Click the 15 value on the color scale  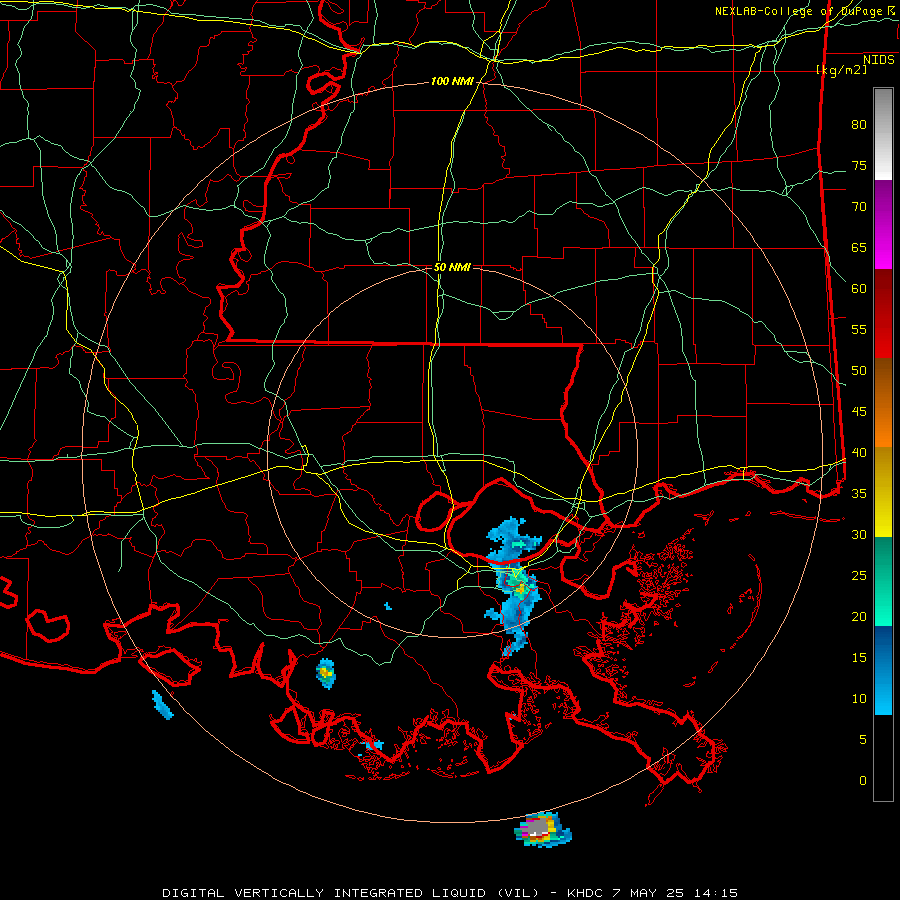pos(859,658)
